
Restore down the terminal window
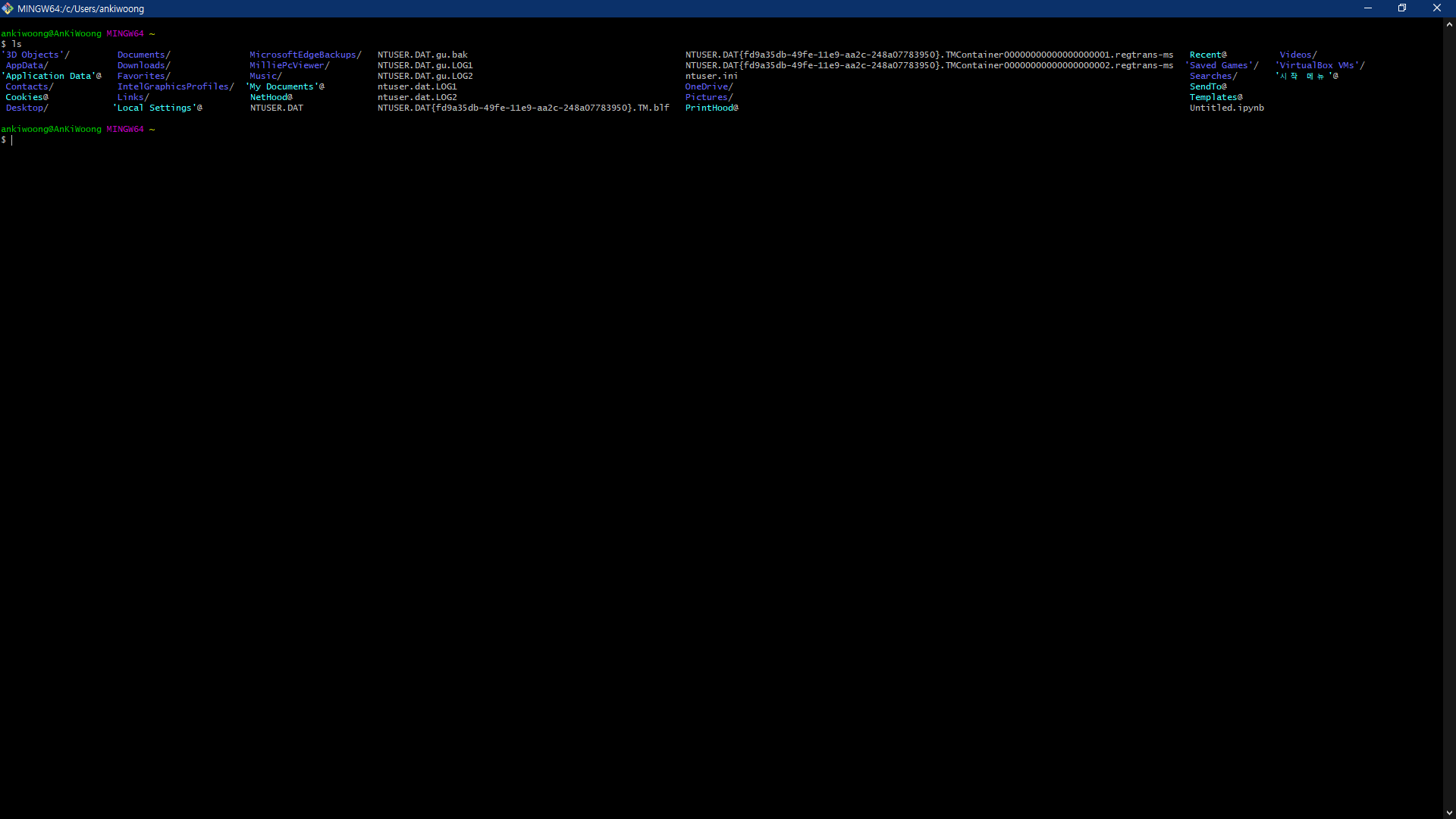(1402, 8)
